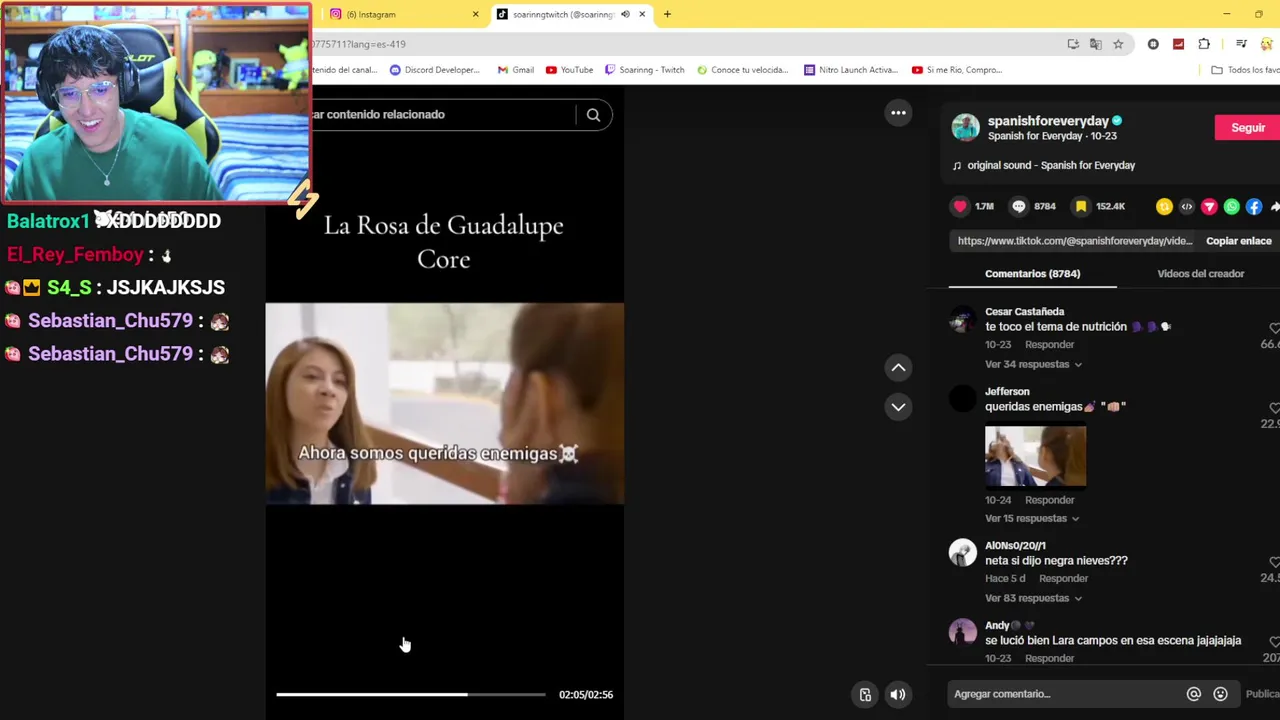Open the three-dot more options menu

[x=898, y=113]
